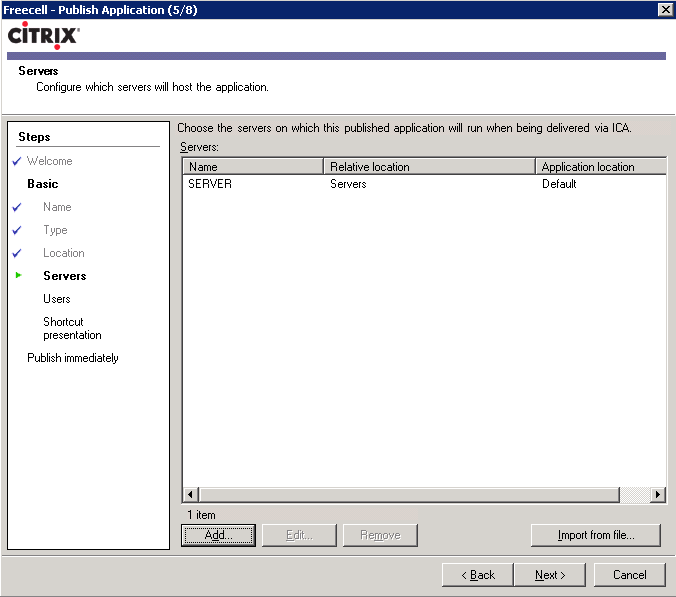This screenshot has width=676, height=597.
Task: Sort servers by the Name column header
Action: coord(253,166)
